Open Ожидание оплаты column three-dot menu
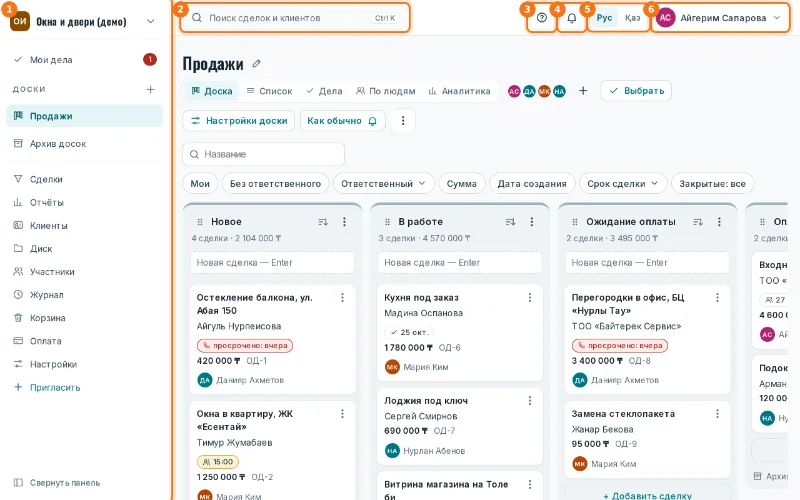The image size is (800, 500). pos(719,221)
